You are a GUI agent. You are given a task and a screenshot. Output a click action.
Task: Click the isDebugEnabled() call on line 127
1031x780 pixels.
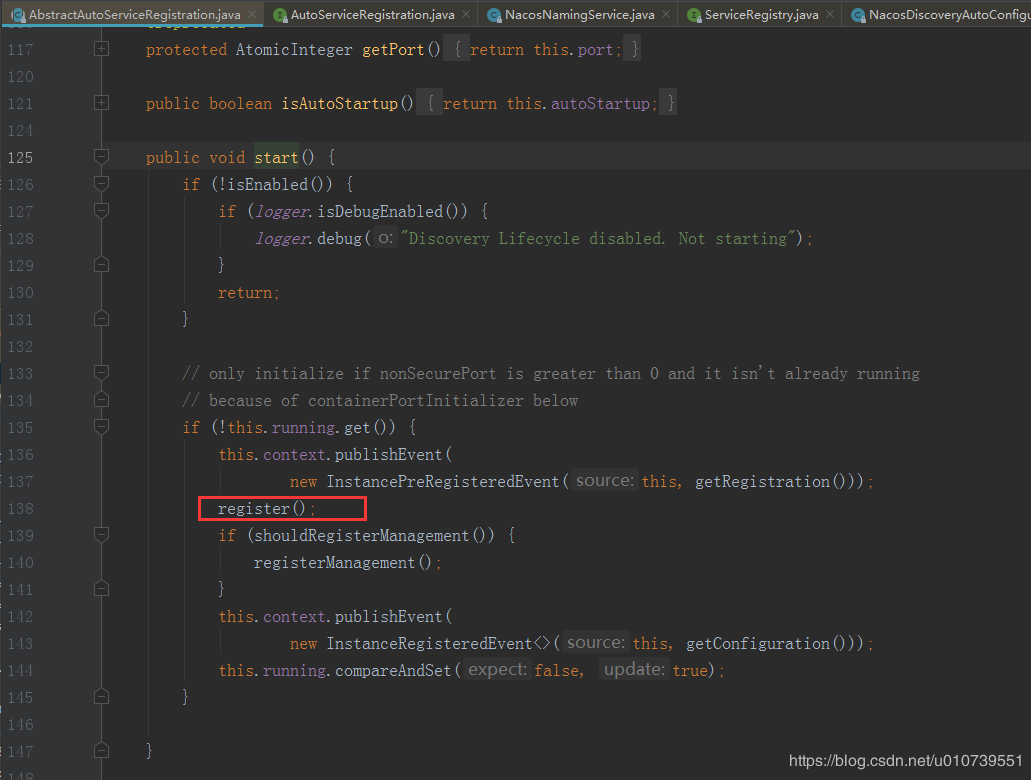click(x=388, y=211)
